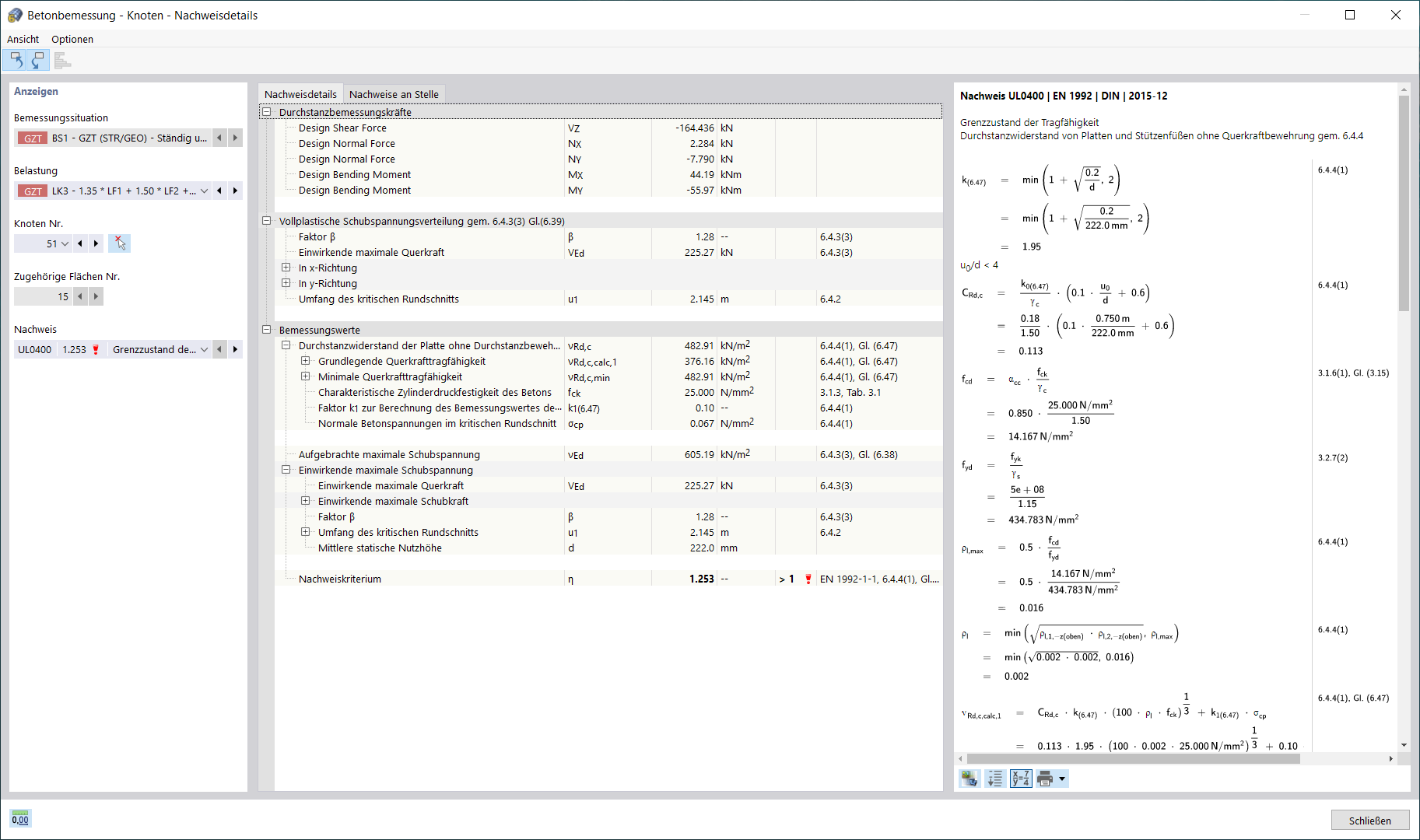Click next arrow for Bemessungssituation
The width and height of the screenshot is (1420, 840).
235,138
